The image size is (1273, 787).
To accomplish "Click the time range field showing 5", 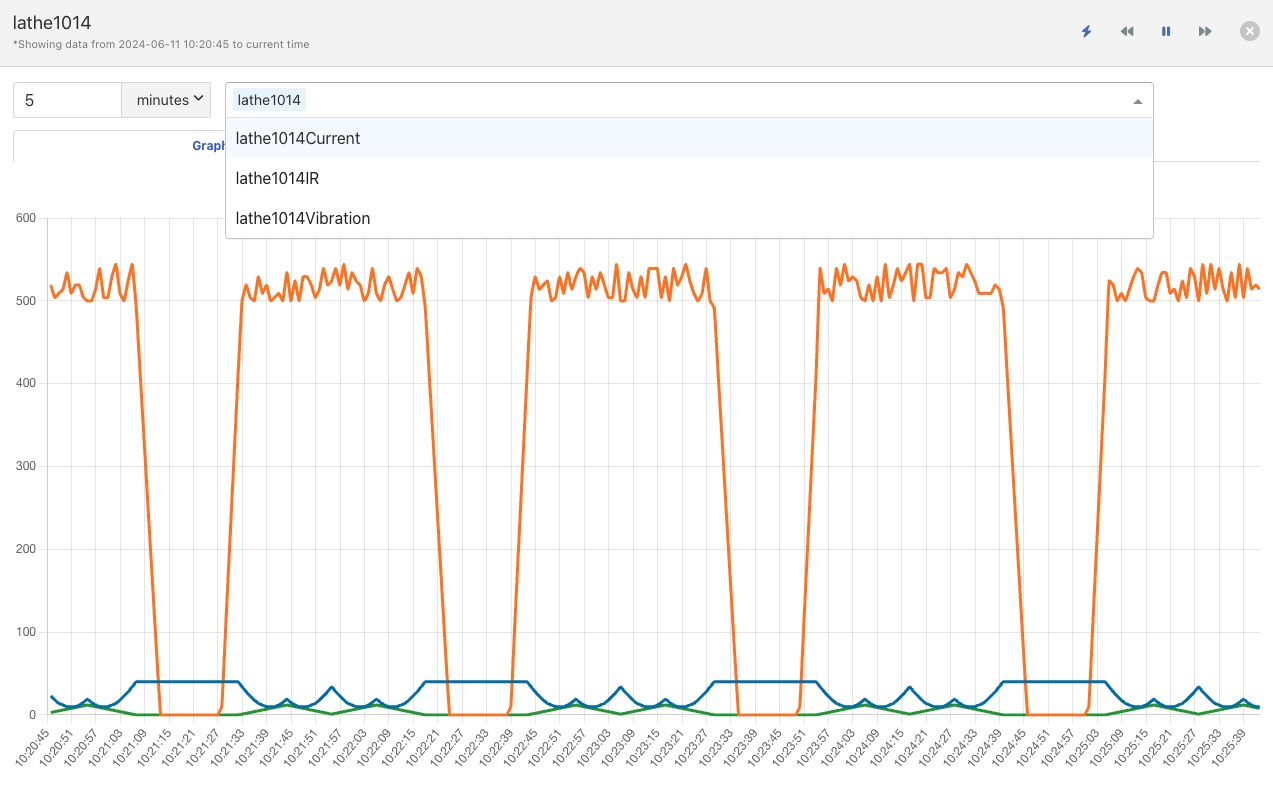I will pyautogui.click(x=67, y=100).
